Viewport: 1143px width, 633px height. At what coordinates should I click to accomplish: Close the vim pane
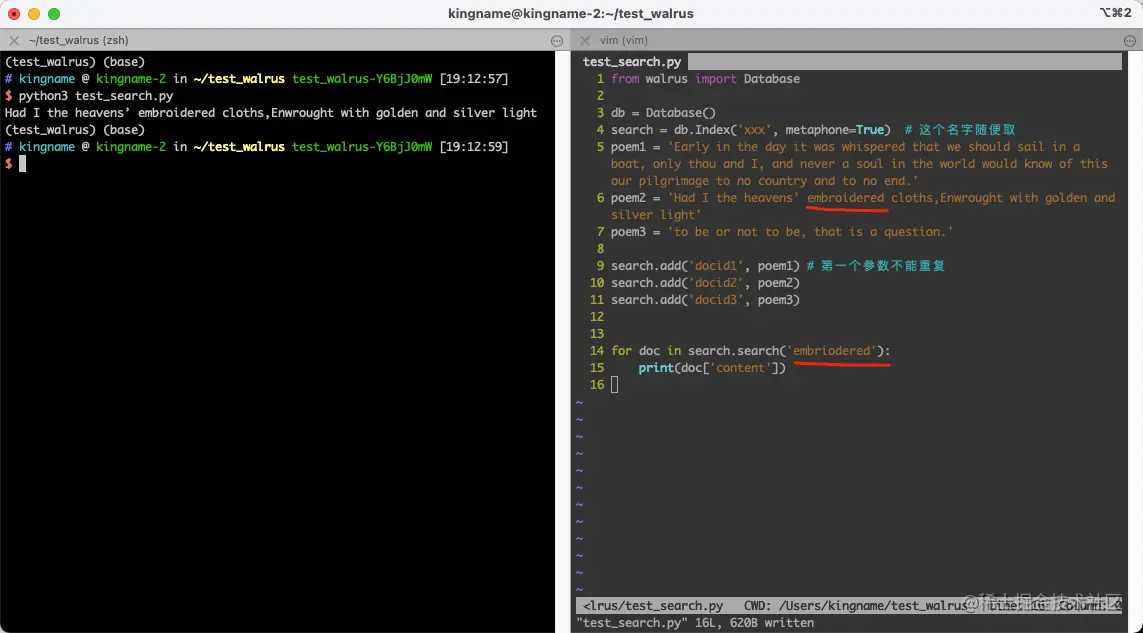(585, 41)
